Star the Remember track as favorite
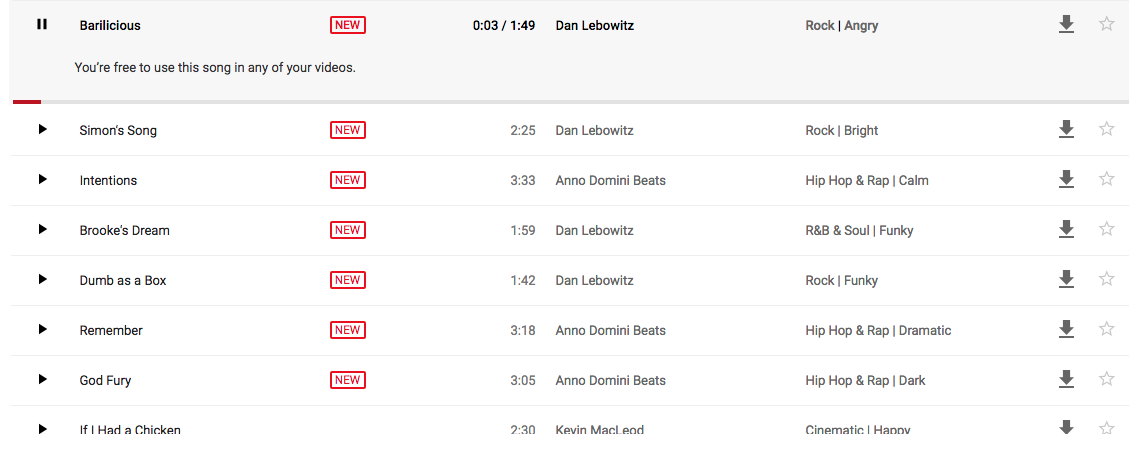 click(x=1106, y=328)
